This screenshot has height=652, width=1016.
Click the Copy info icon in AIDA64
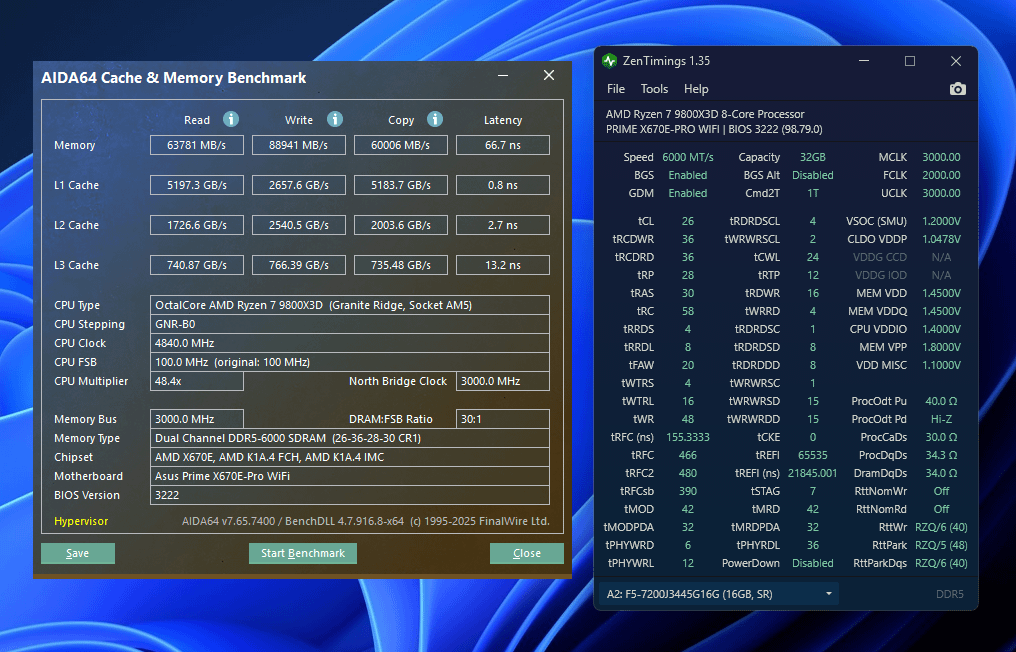pyautogui.click(x=435, y=119)
